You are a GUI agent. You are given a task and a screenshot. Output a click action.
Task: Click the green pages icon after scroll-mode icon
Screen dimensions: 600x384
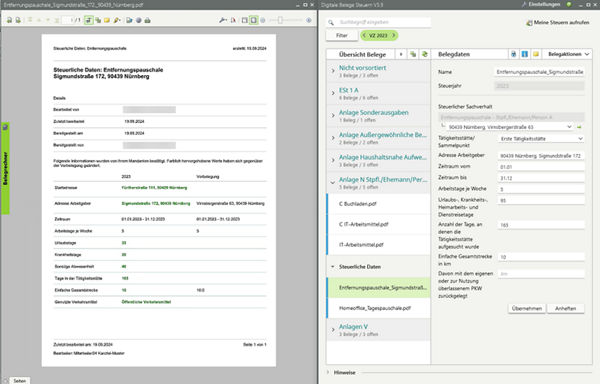[98, 20]
